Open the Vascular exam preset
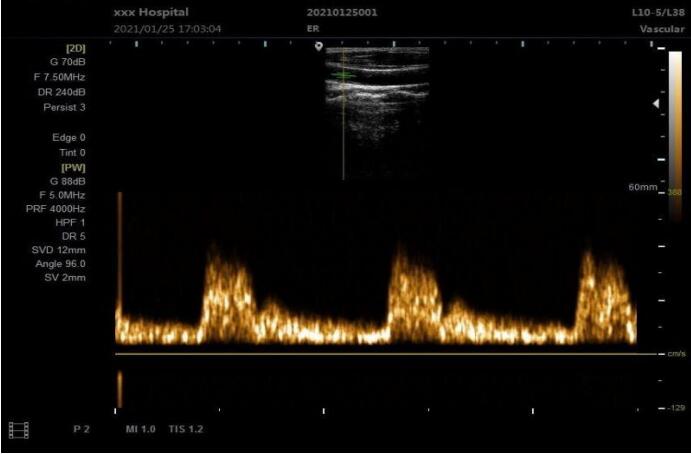691x454 pixels. [x=661, y=29]
